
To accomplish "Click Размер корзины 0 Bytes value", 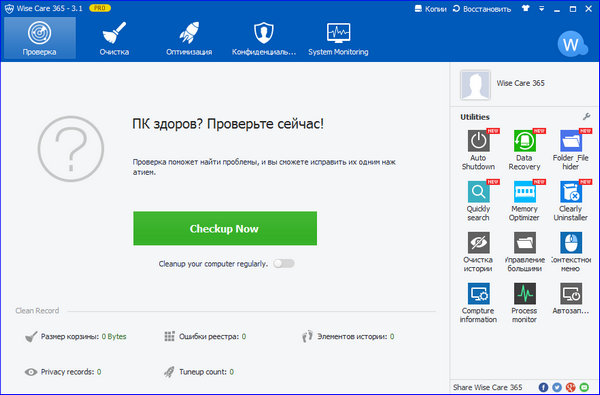I will tap(114, 336).
